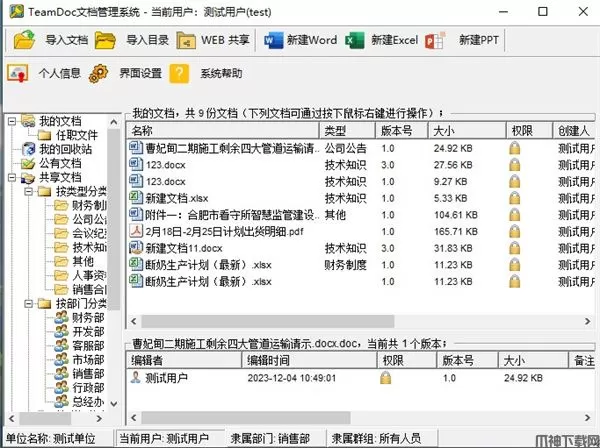Image resolution: width=600 pixels, height=448 pixels.
Task: Click the 开发部 department people icon
Action: pos(61,331)
